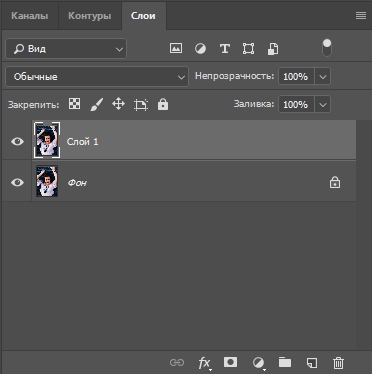Open the Вид filter type dropdown
The height and width of the screenshot is (374, 372).
pos(66,49)
